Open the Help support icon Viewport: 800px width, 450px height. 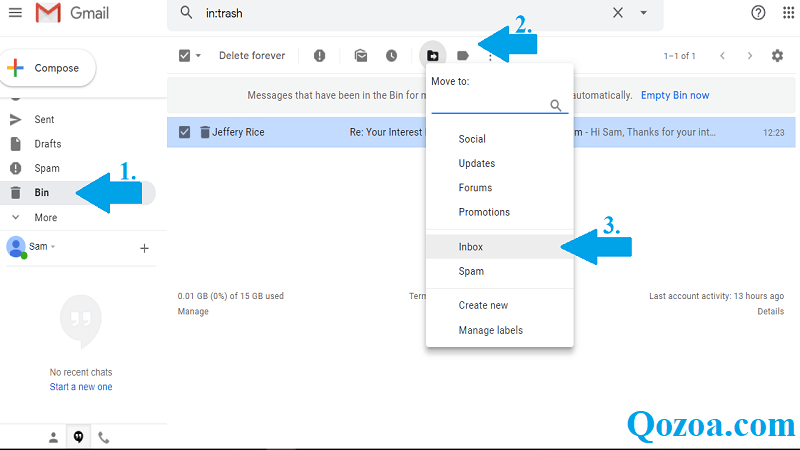click(758, 13)
